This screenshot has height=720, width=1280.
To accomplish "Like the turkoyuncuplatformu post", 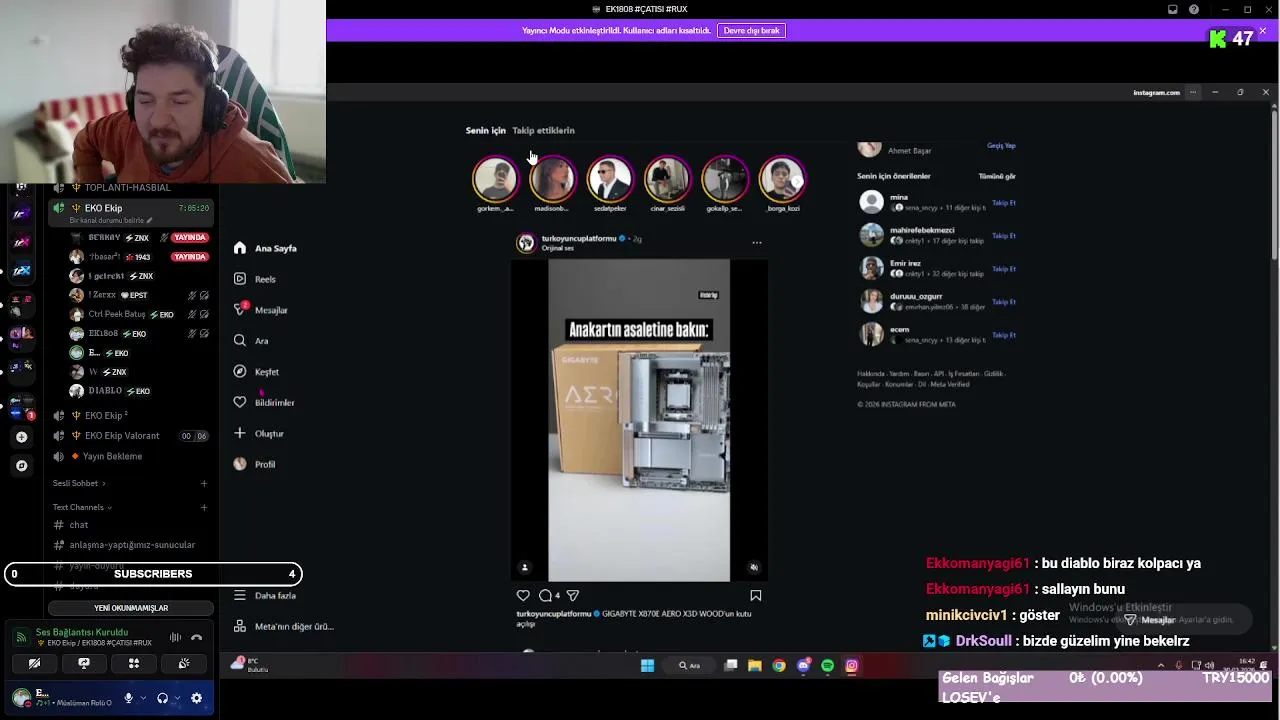I will click(523, 595).
